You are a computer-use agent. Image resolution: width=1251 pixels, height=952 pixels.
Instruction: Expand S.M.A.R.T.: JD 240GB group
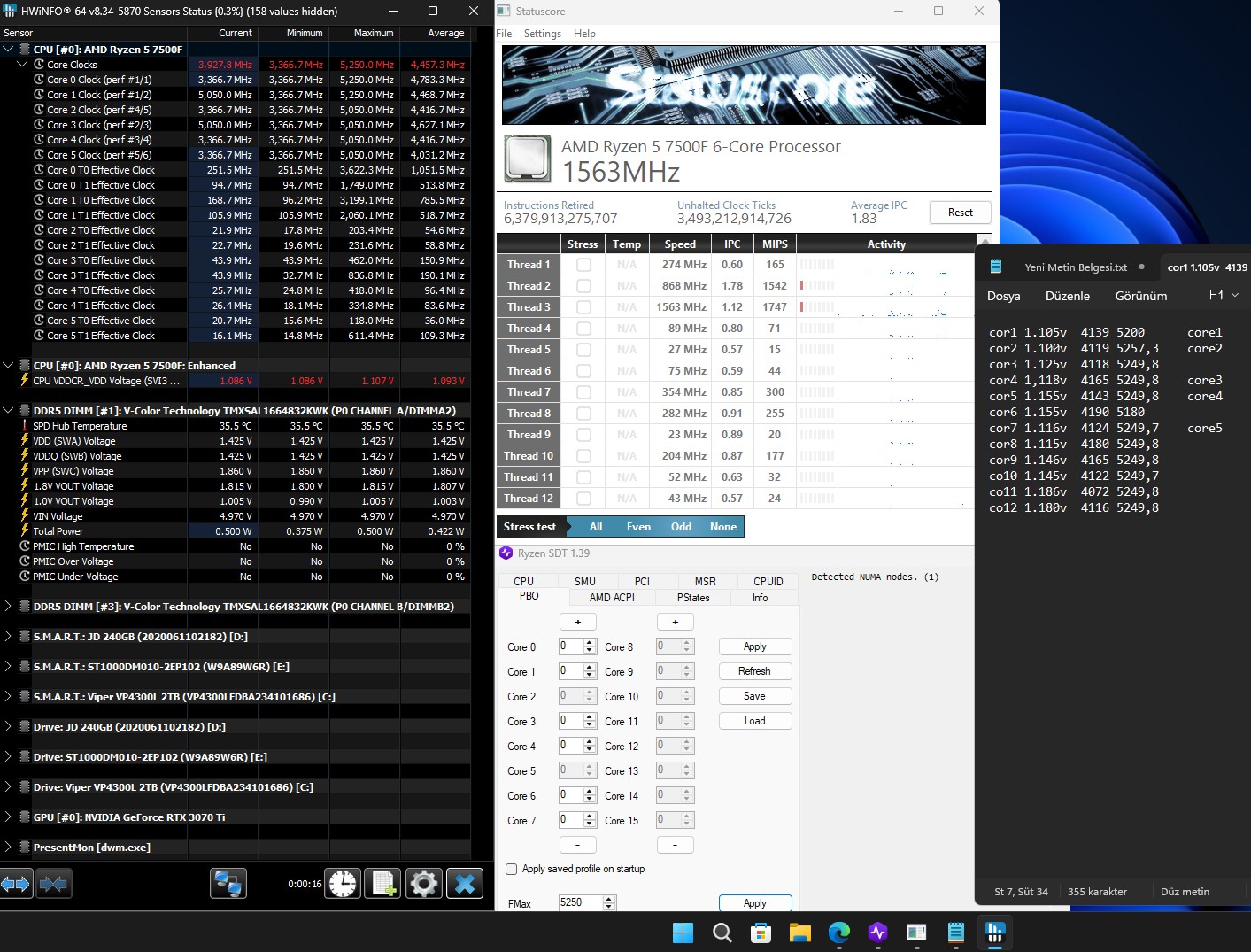point(8,637)
